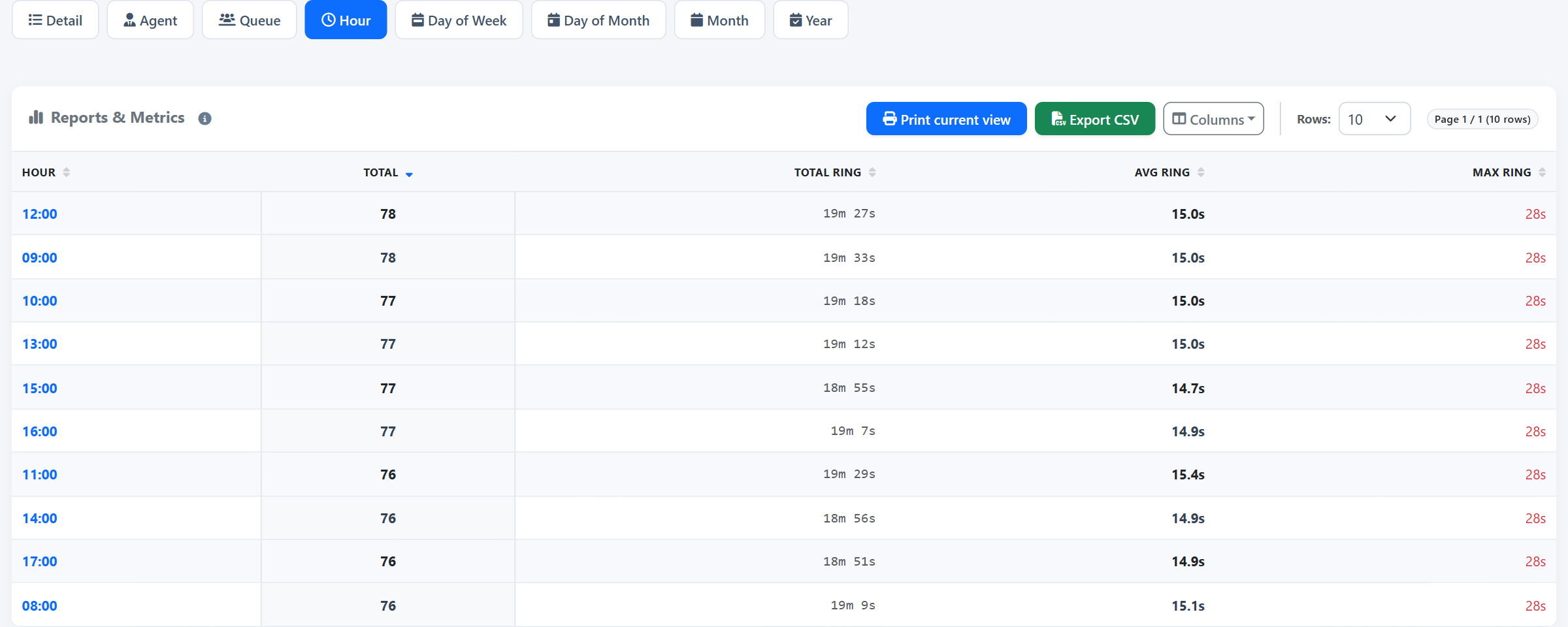Click total ring value 19m 33s
Screen dimensions: 1568x627
[849, 258]
